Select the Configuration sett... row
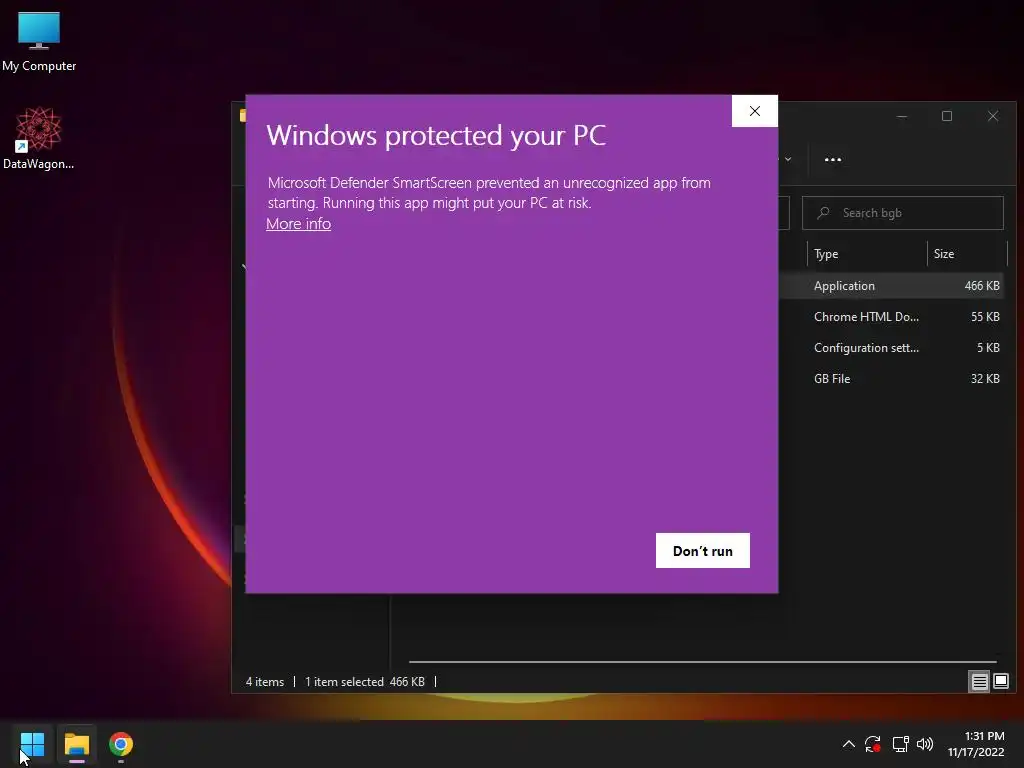 tap(892, 347)
